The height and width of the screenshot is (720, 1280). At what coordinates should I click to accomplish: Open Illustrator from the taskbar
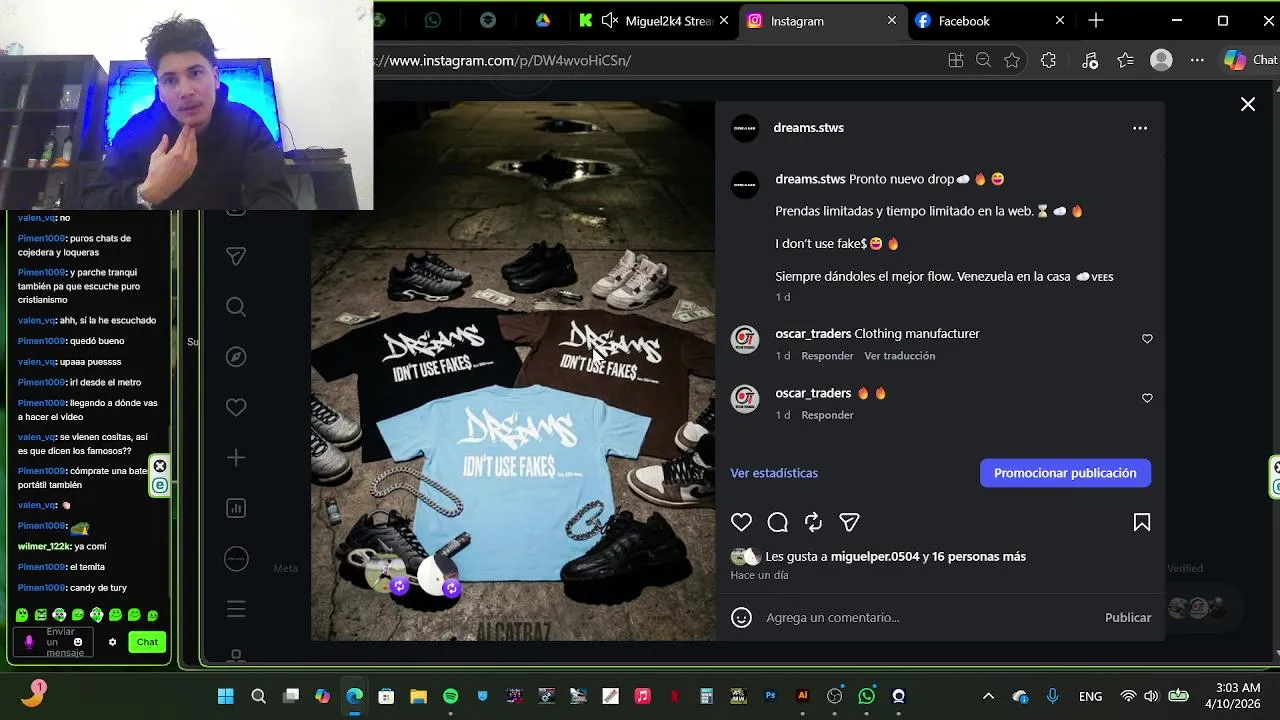click(x=802, y=696)
